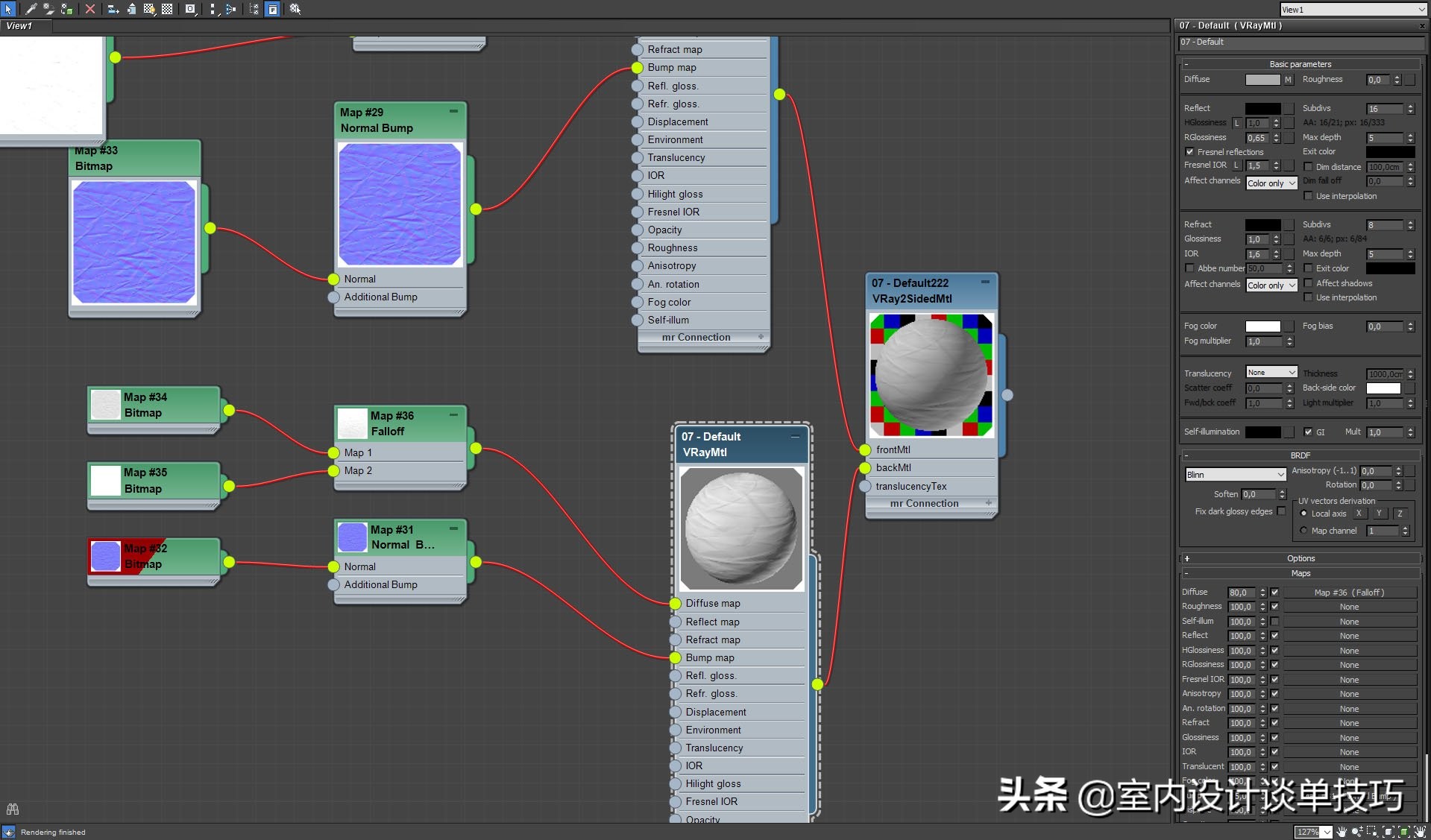Enable the Affect shadows checkbox

(1308, 283)
